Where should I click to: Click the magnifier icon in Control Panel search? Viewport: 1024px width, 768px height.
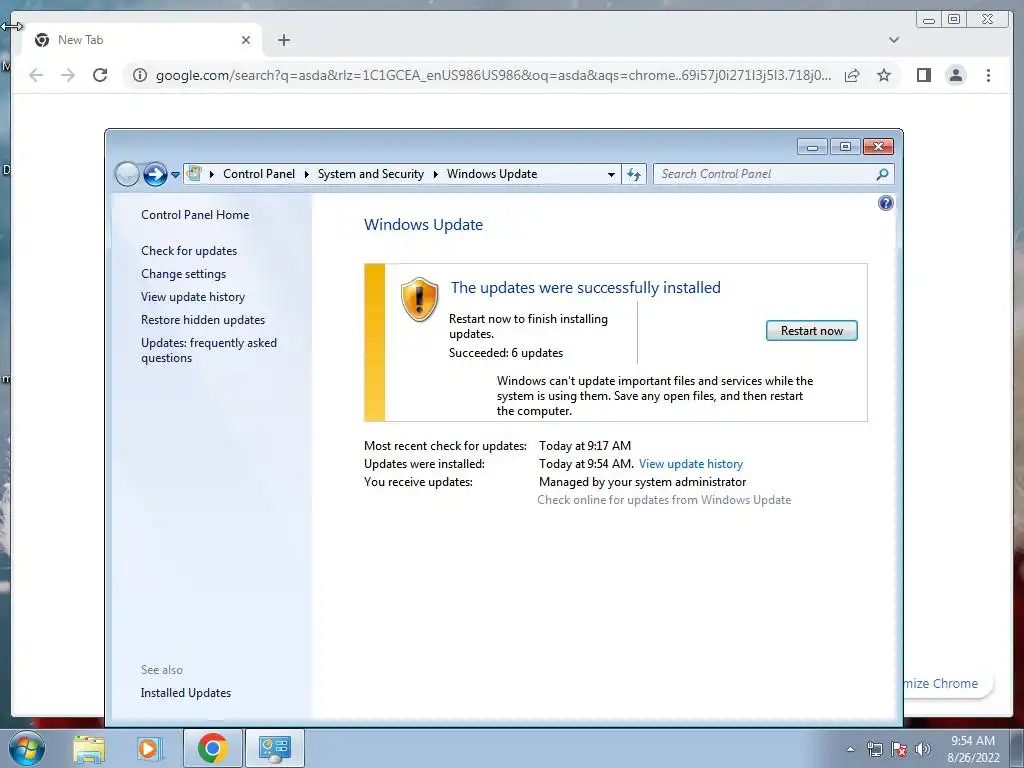pos(882,174)
